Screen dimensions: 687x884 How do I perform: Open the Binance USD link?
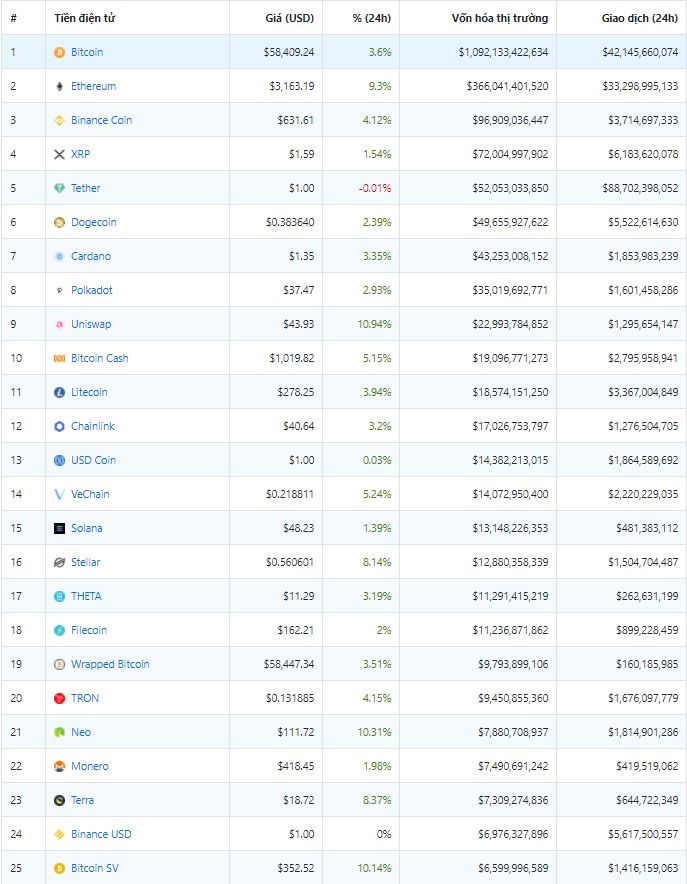(101, 834)
